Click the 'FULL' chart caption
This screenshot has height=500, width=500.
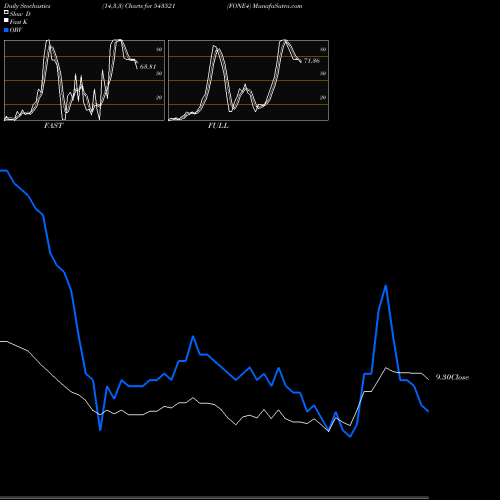pyautogui.click(x=218, y=126)
